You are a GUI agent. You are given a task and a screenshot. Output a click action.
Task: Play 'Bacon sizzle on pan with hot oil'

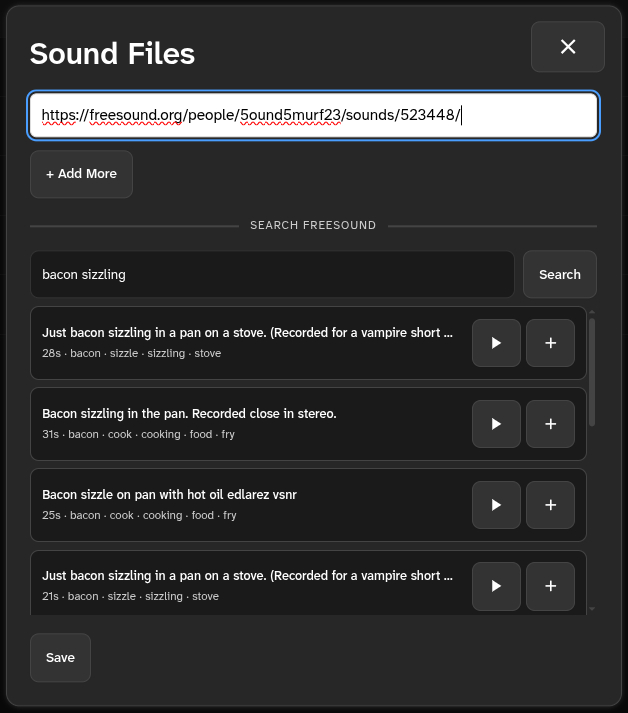coord(496,505)
